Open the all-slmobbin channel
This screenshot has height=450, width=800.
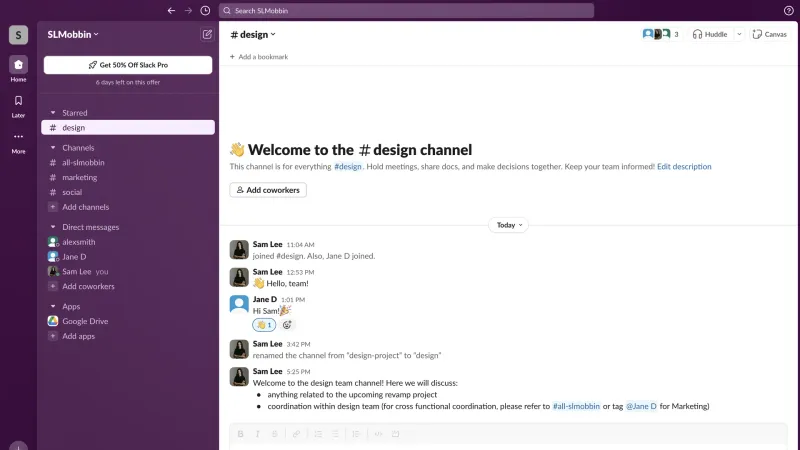pos(128,162)
